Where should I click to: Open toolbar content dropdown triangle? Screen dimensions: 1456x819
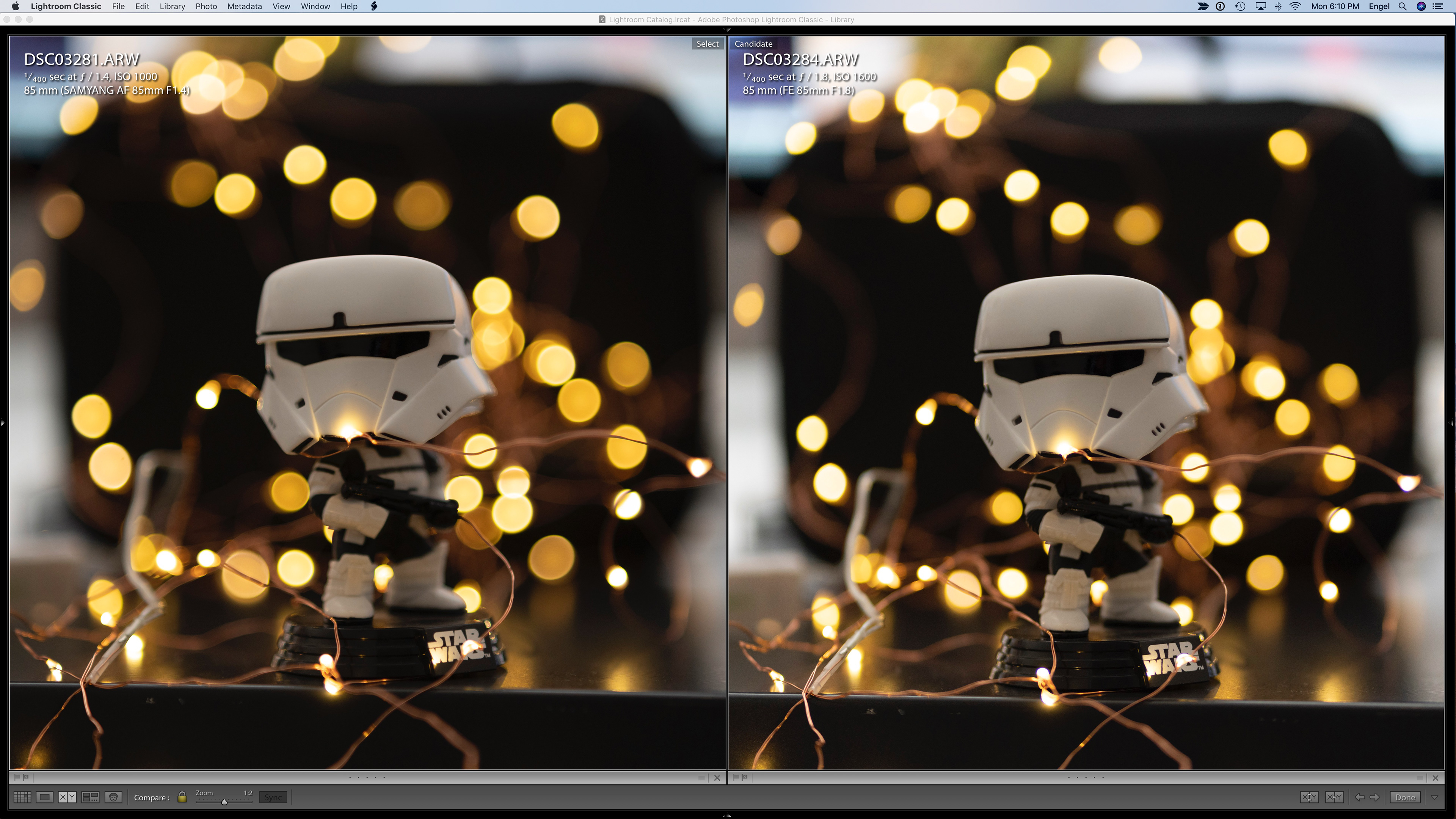click(x=1434, y=797)
